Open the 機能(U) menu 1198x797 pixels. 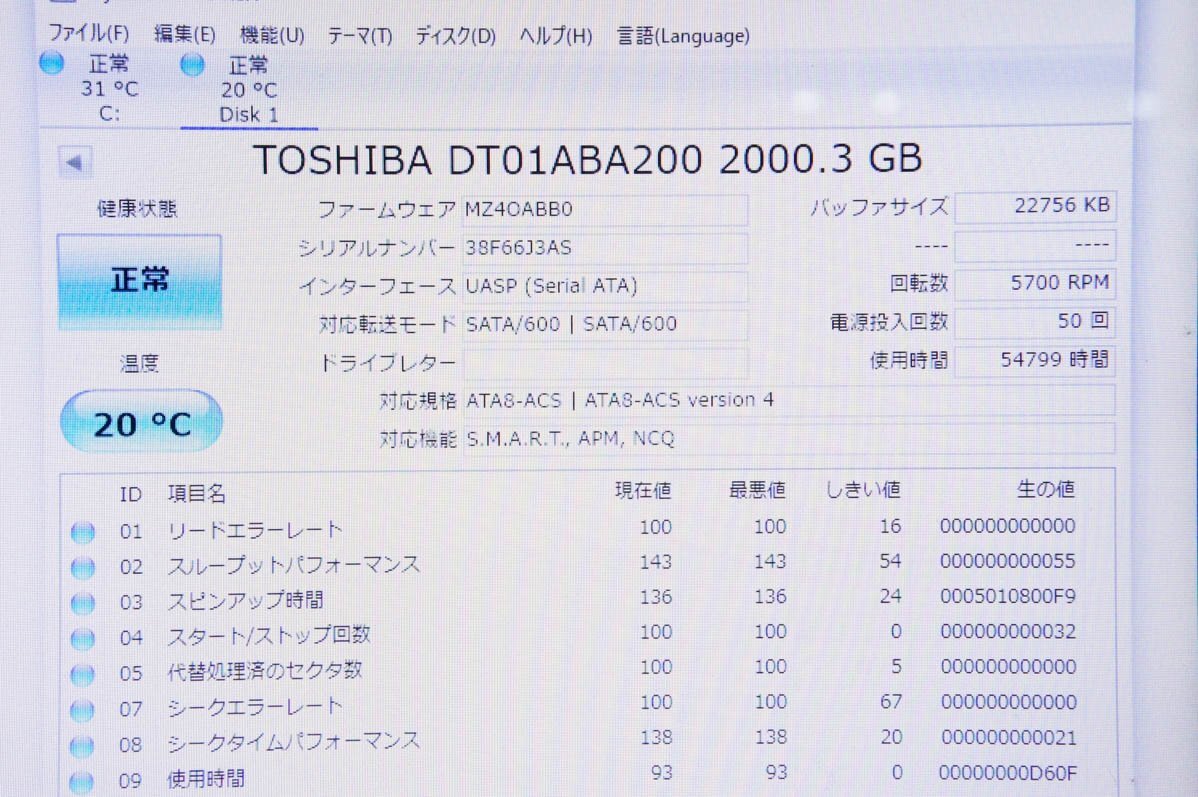[x=272, y=35]
